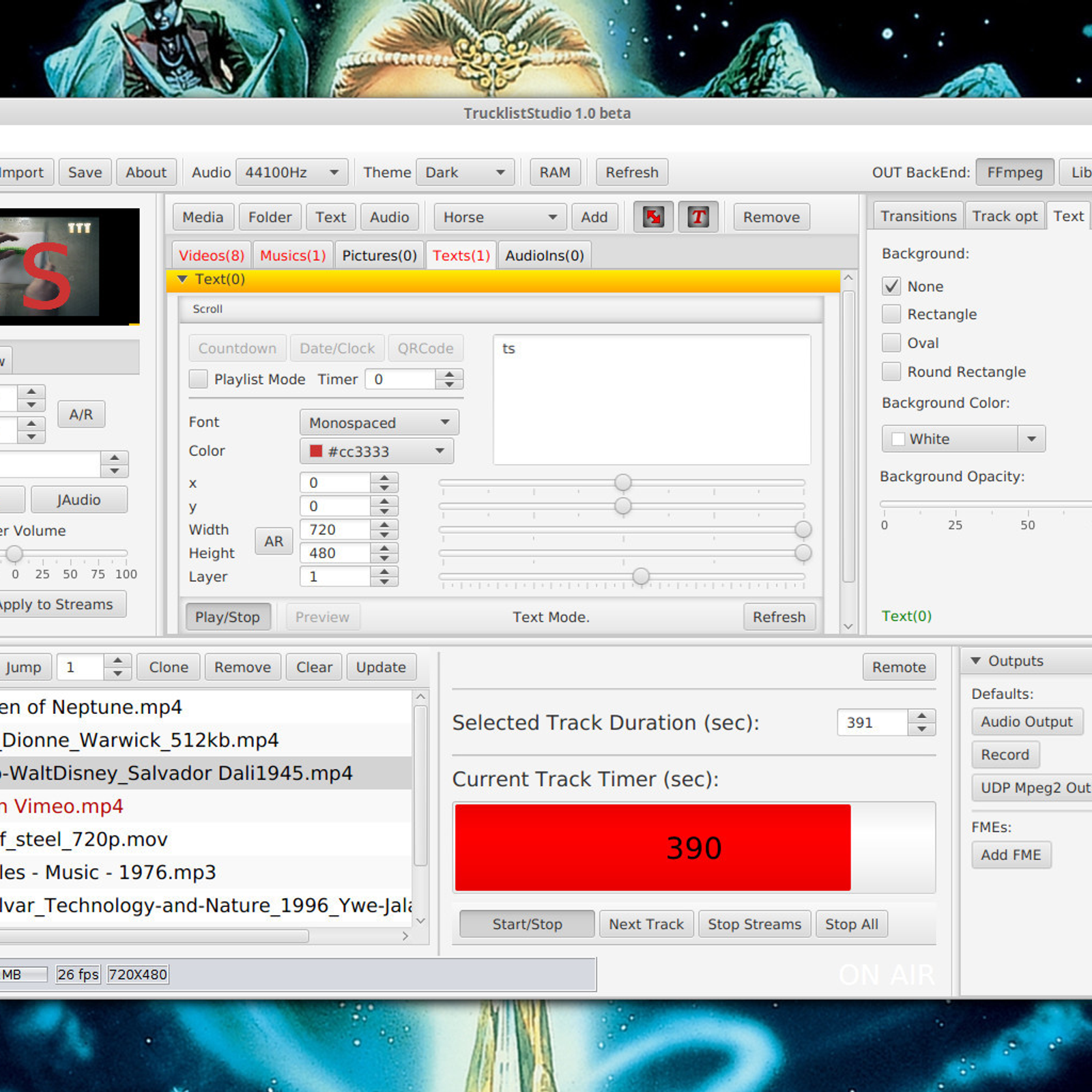Open the Horse animation dropdown
This screenshot has width=1092, height=1092.
500,217
